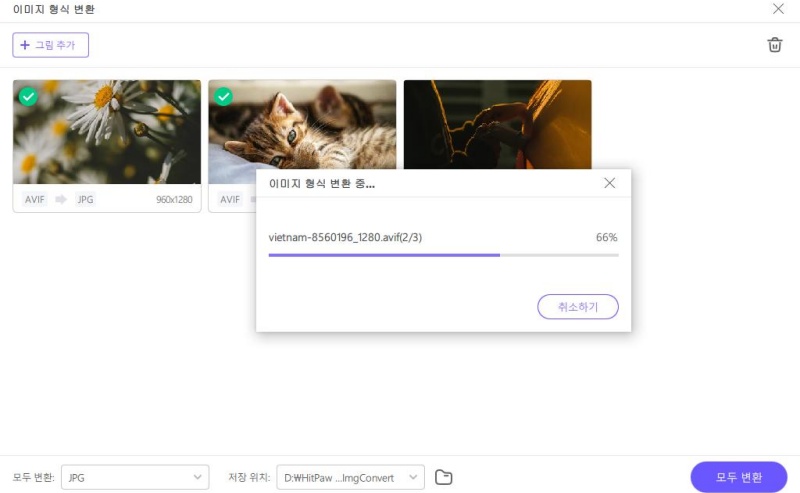800x493 pixels.
Task: Click the trash bin delete-all icon
Action: pyautogui.click(x=774, y=45)
